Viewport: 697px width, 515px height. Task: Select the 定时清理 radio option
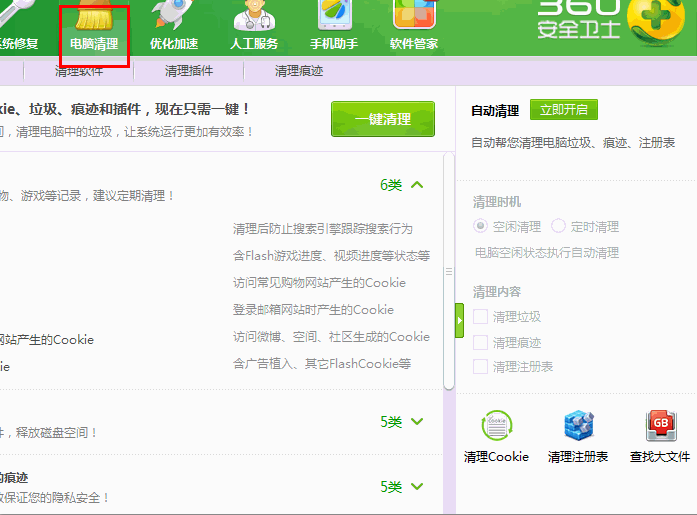(x=558, y=226)
